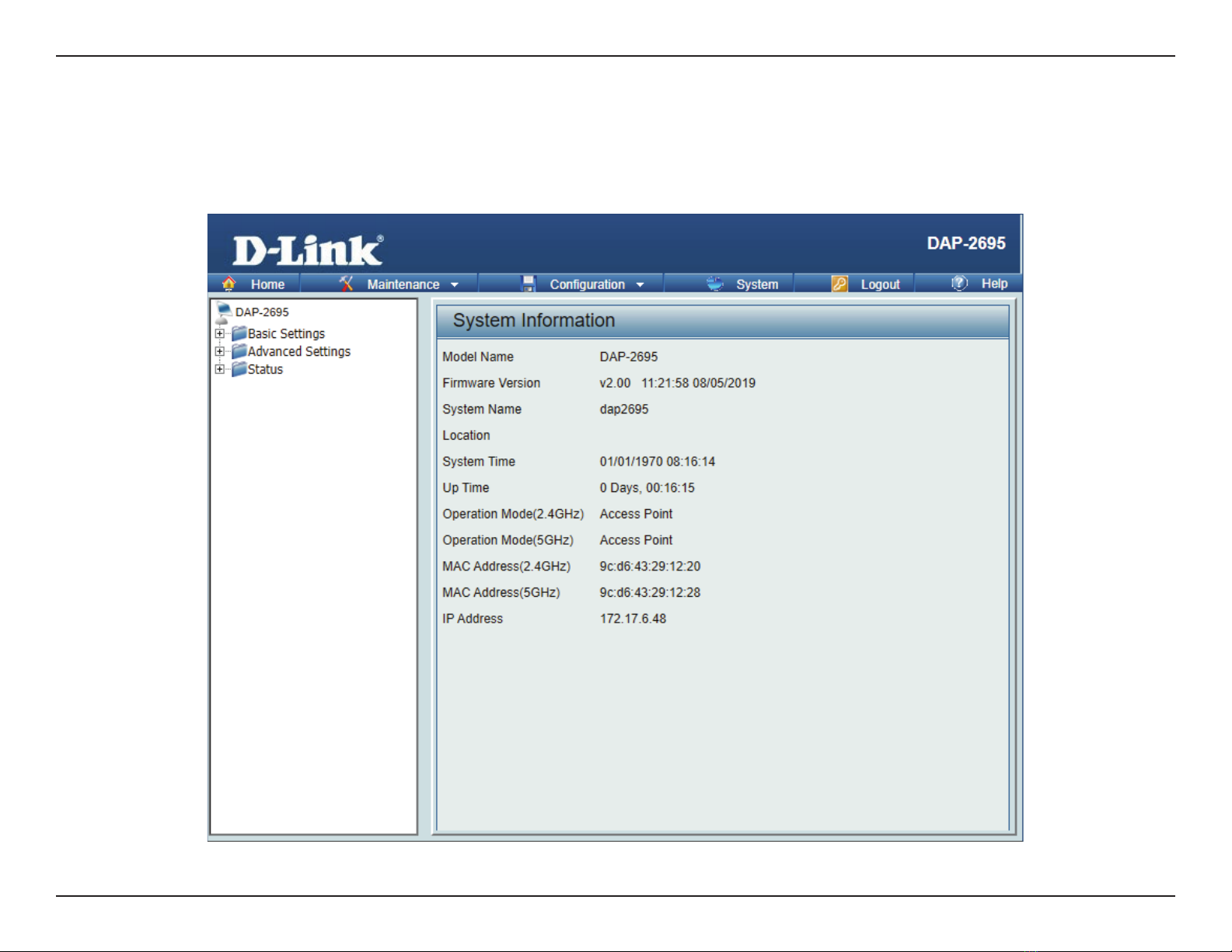
Task: Click the system name value dap2695
Action: pyautogui.click(x=624, y=410)
